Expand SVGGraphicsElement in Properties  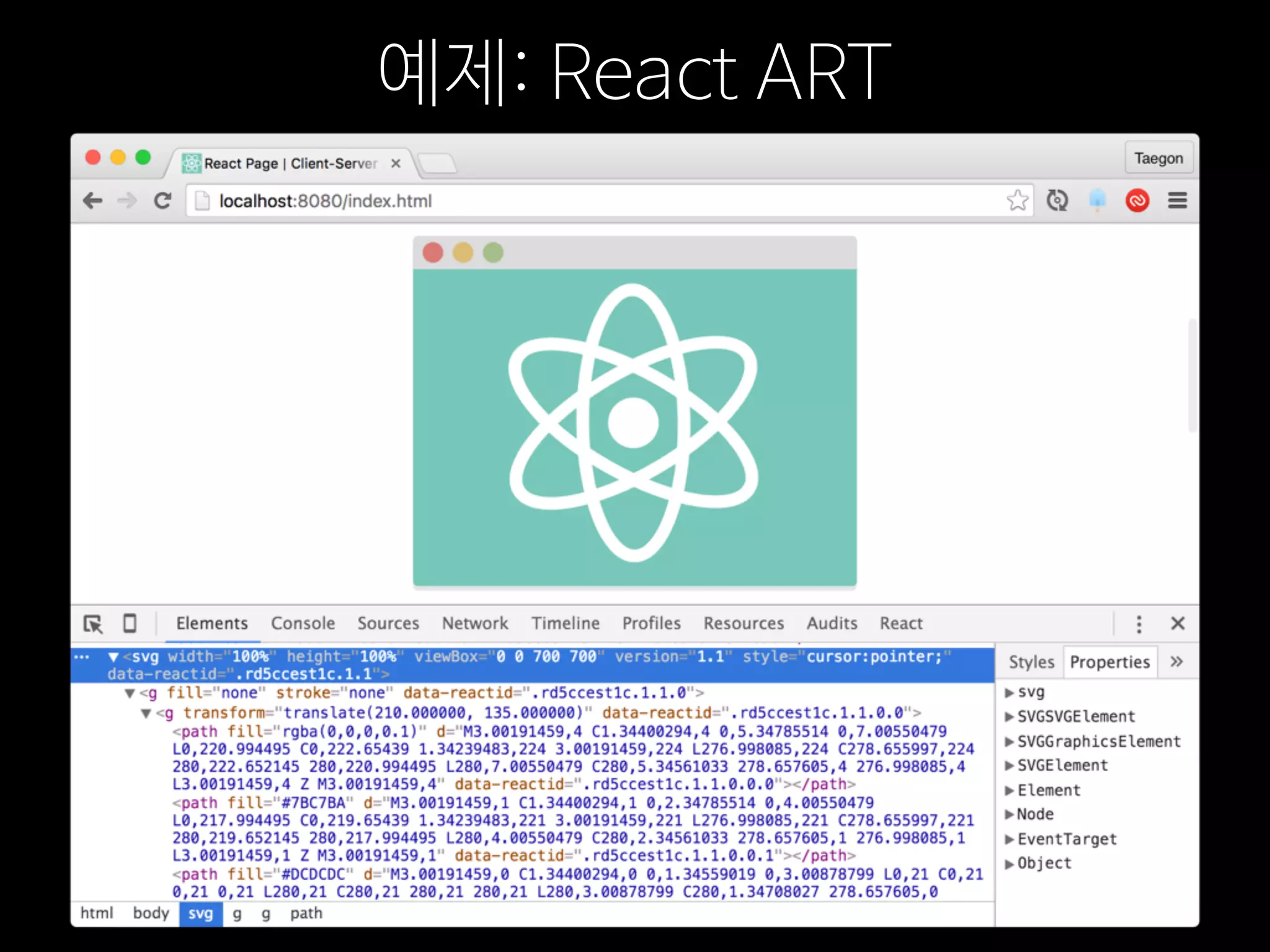click(1010, 742)
